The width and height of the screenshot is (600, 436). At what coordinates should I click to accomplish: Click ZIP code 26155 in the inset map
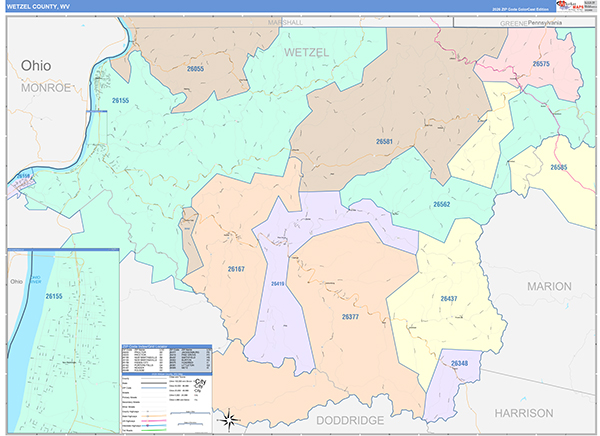pos(54,296)
